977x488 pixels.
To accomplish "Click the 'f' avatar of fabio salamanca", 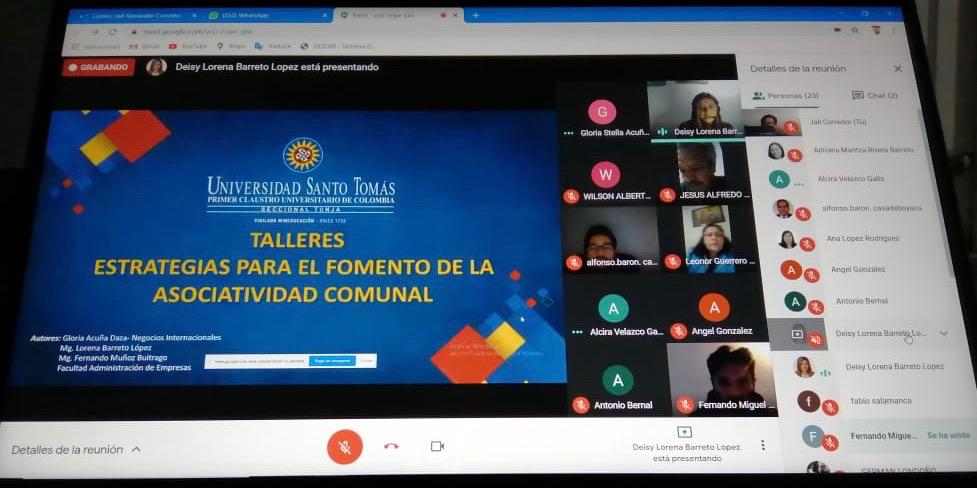I will pos(809,401).
